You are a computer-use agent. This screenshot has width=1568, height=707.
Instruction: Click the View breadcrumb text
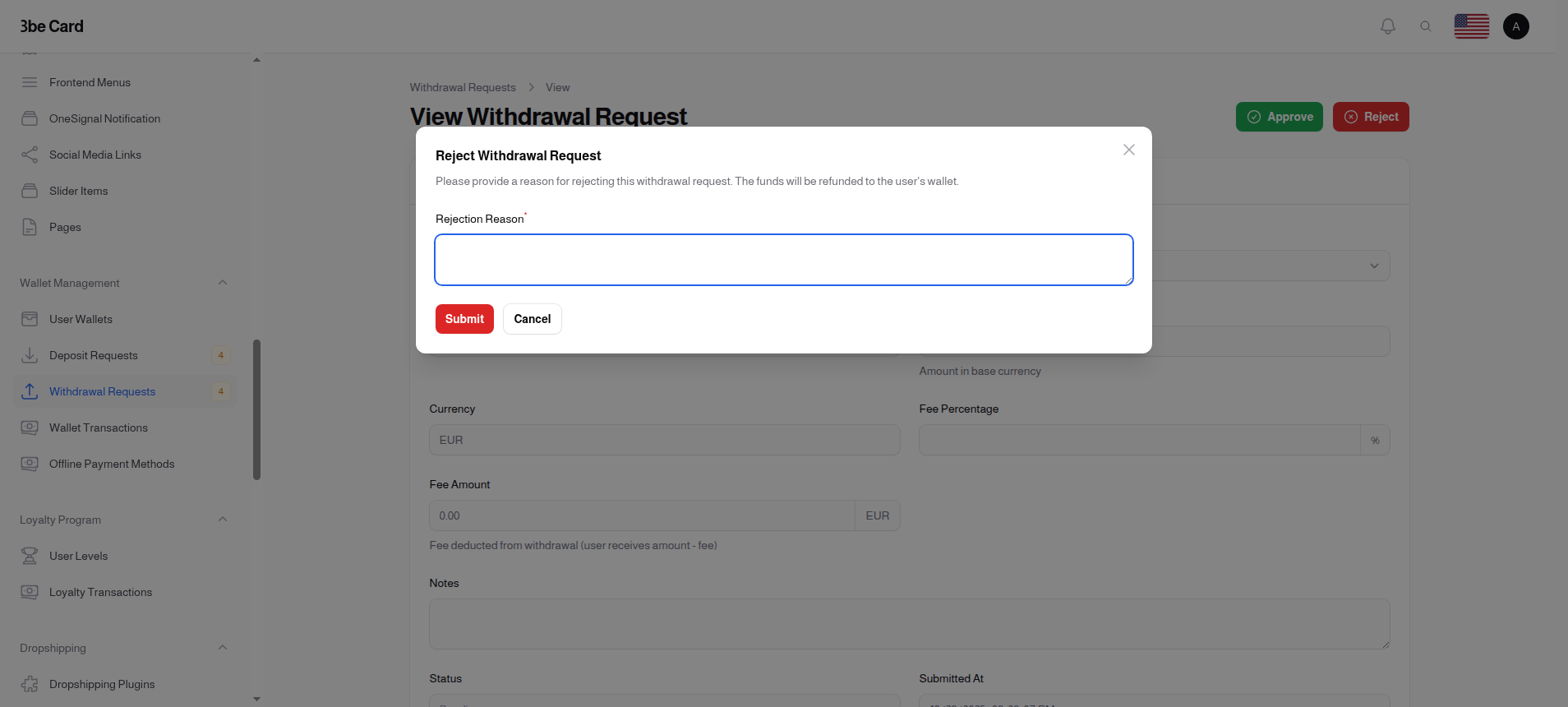[557, 87]
